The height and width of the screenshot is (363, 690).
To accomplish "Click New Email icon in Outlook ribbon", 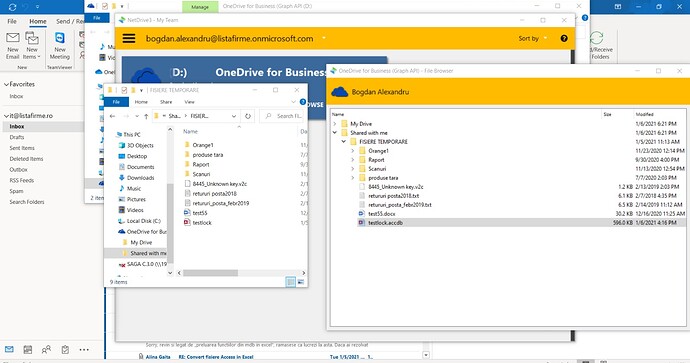I will coord(13,45).
